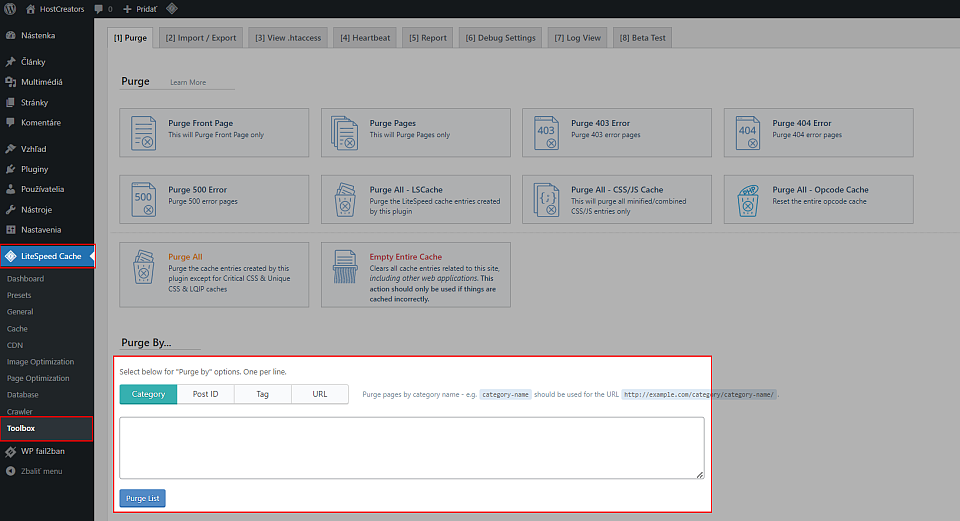960x521 pixels.
Task: Switch to [7] Log View tab
Action: [577, 37]
